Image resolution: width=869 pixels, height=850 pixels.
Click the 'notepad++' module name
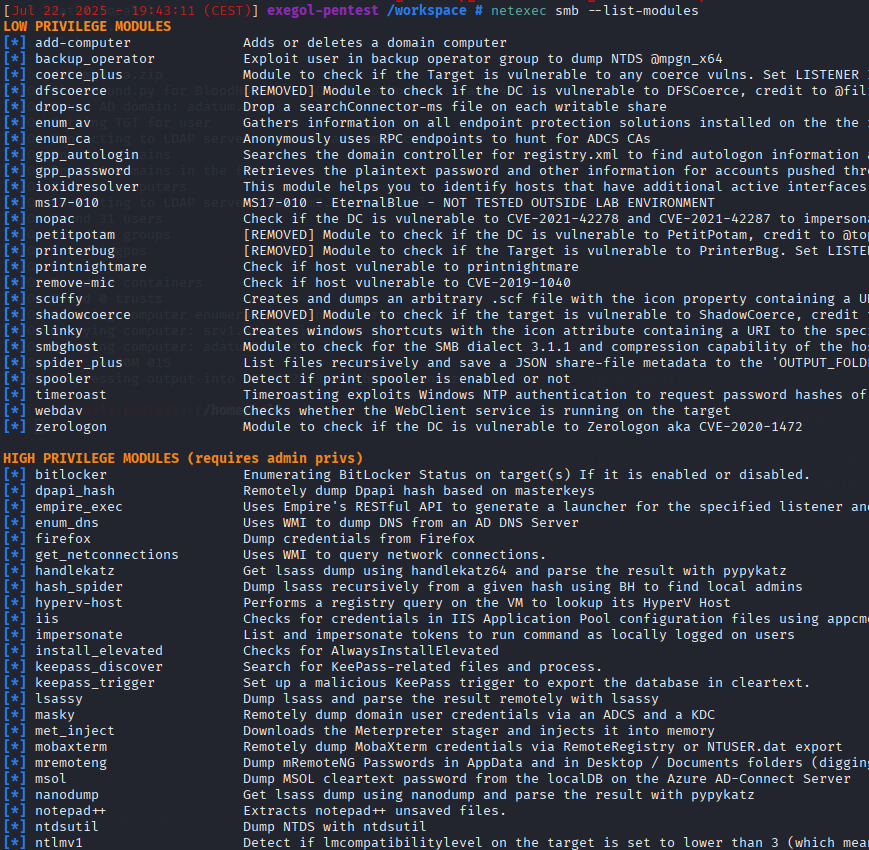[x=70, y=811]
